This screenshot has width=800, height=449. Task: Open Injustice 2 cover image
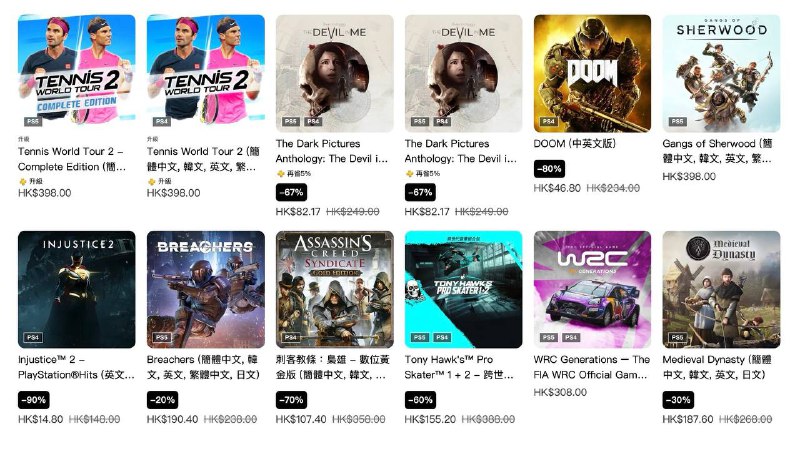click(77, 290)
